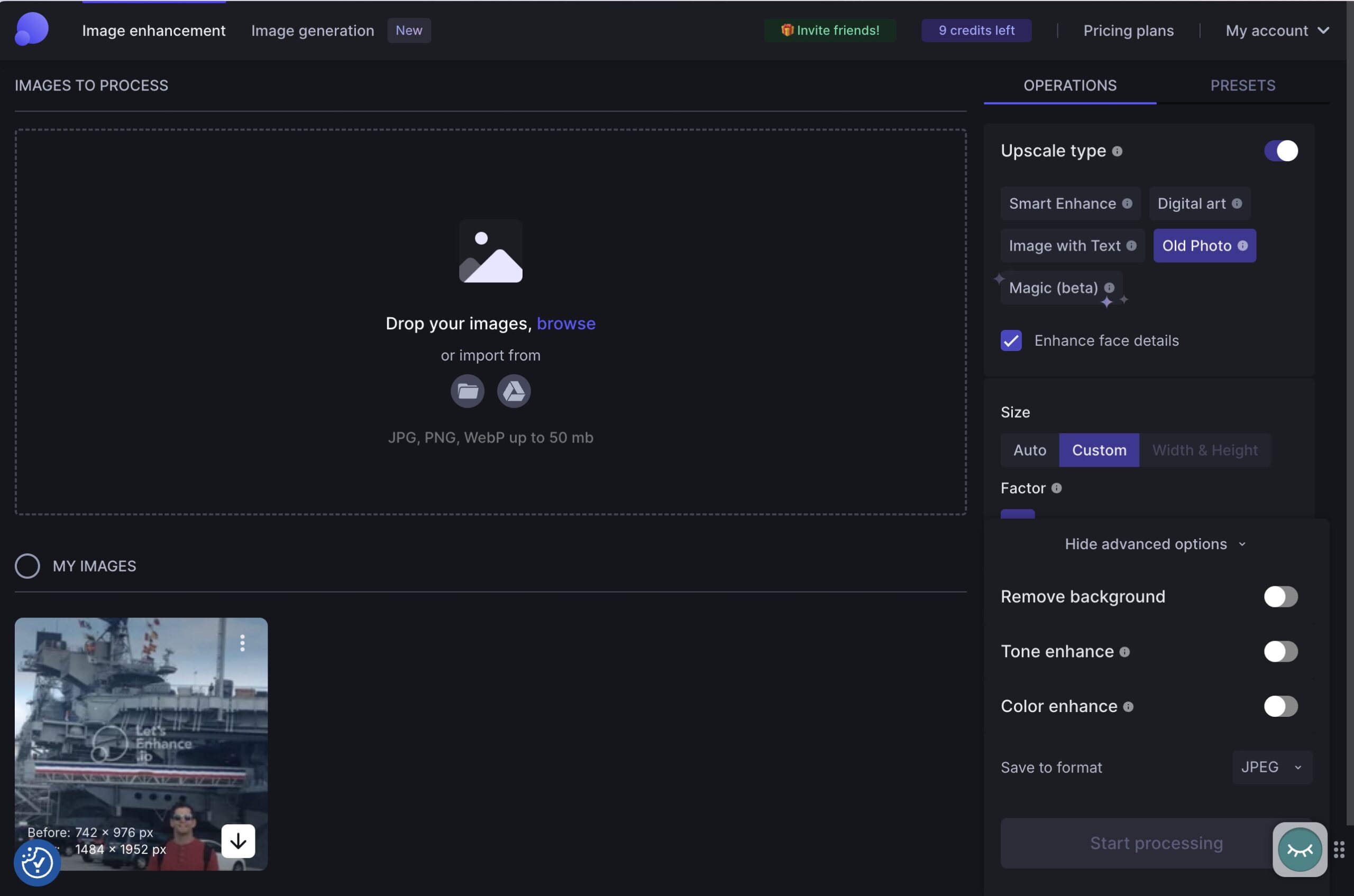Open the chat widget with closed-eyes icon
1354x896 pixels.
point(1299,849)
